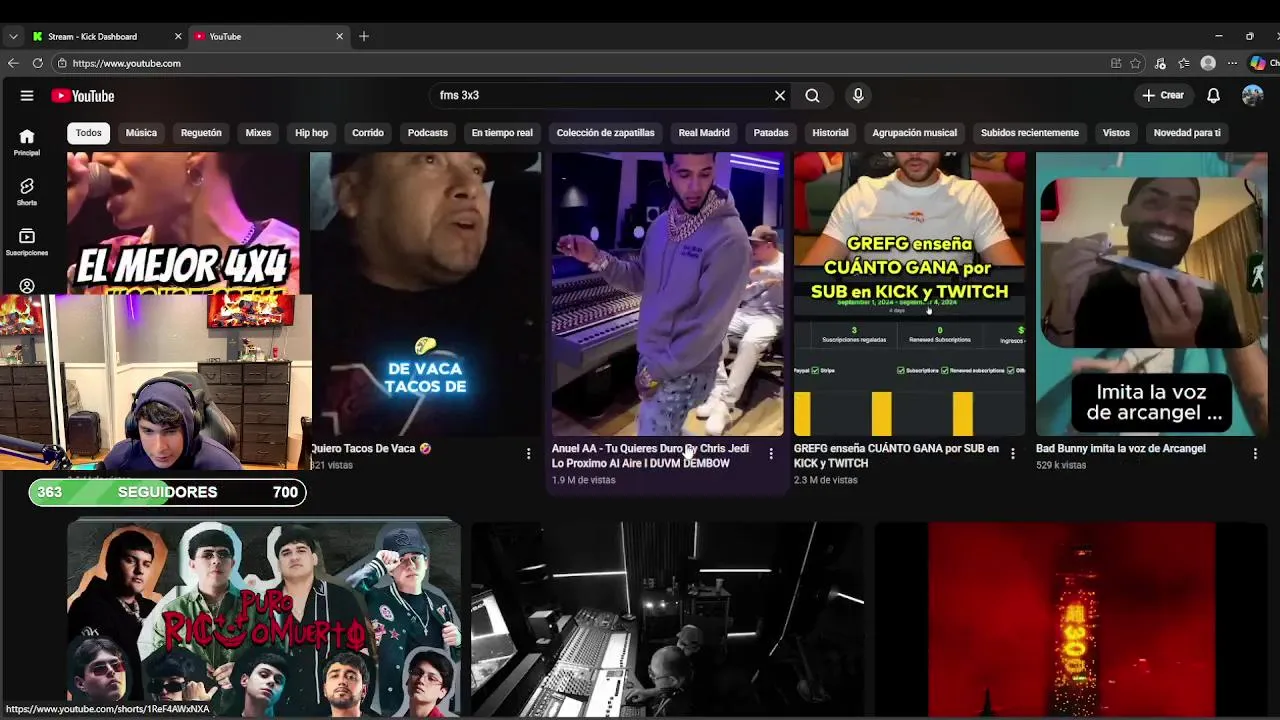
Task: Click the '529 k vistas' text
Action: [1061, 465]
